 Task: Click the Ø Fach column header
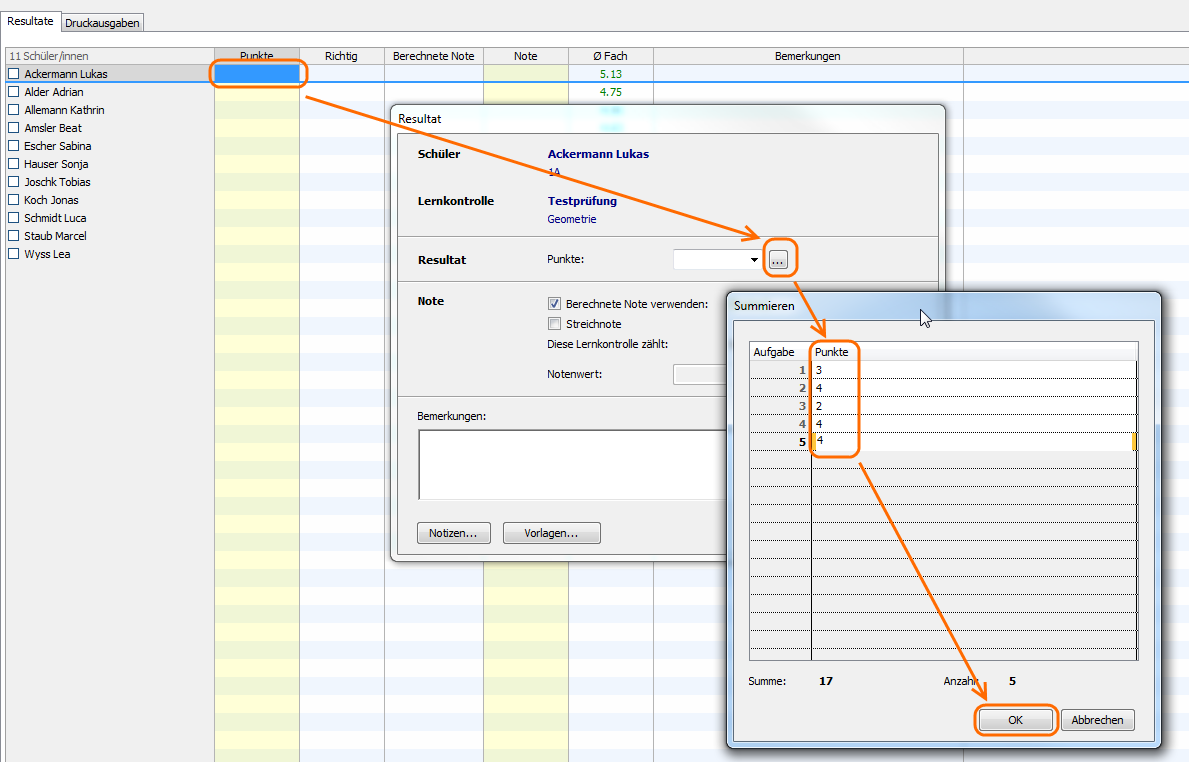coord(610,56)
